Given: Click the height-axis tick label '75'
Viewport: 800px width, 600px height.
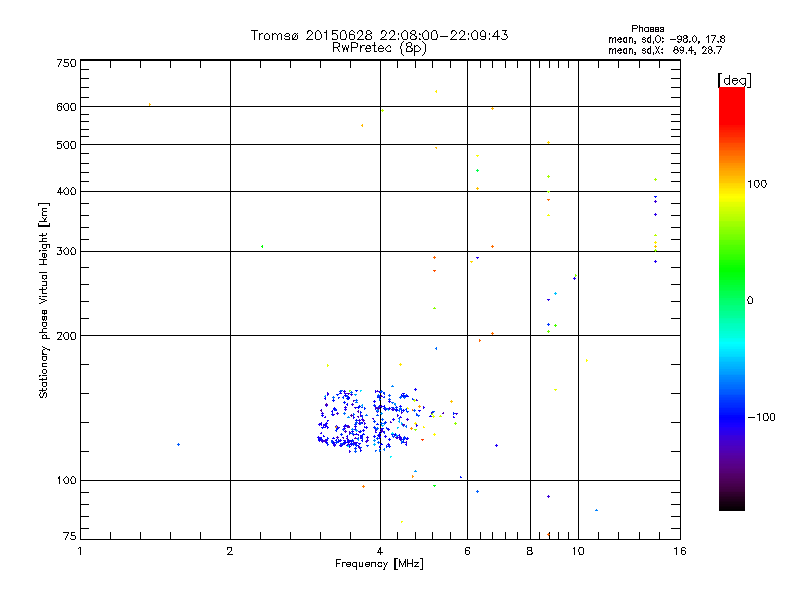Looking at the screenshot, I should pos(70,536).
